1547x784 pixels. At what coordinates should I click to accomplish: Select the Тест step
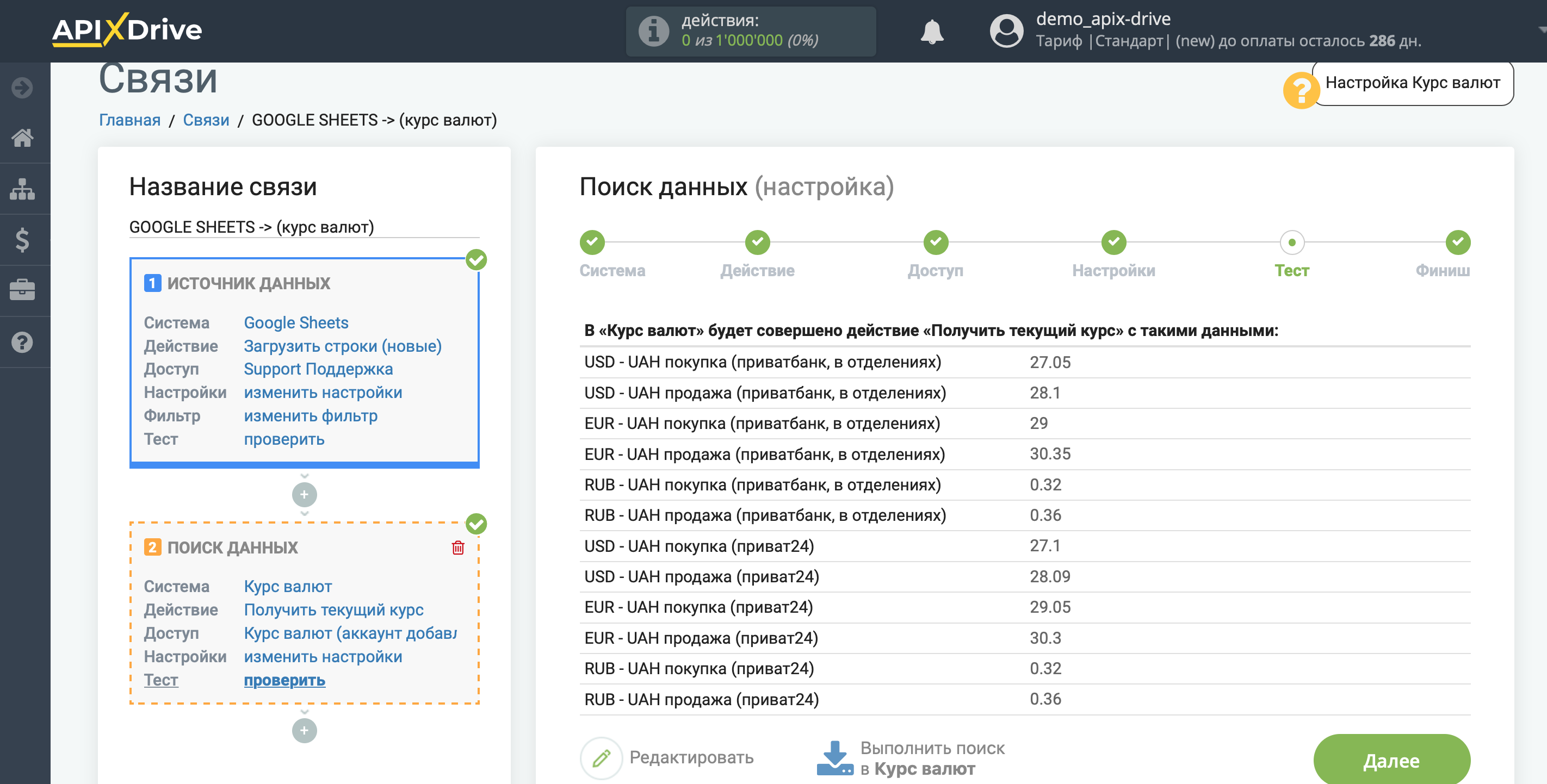point(1292,242)
